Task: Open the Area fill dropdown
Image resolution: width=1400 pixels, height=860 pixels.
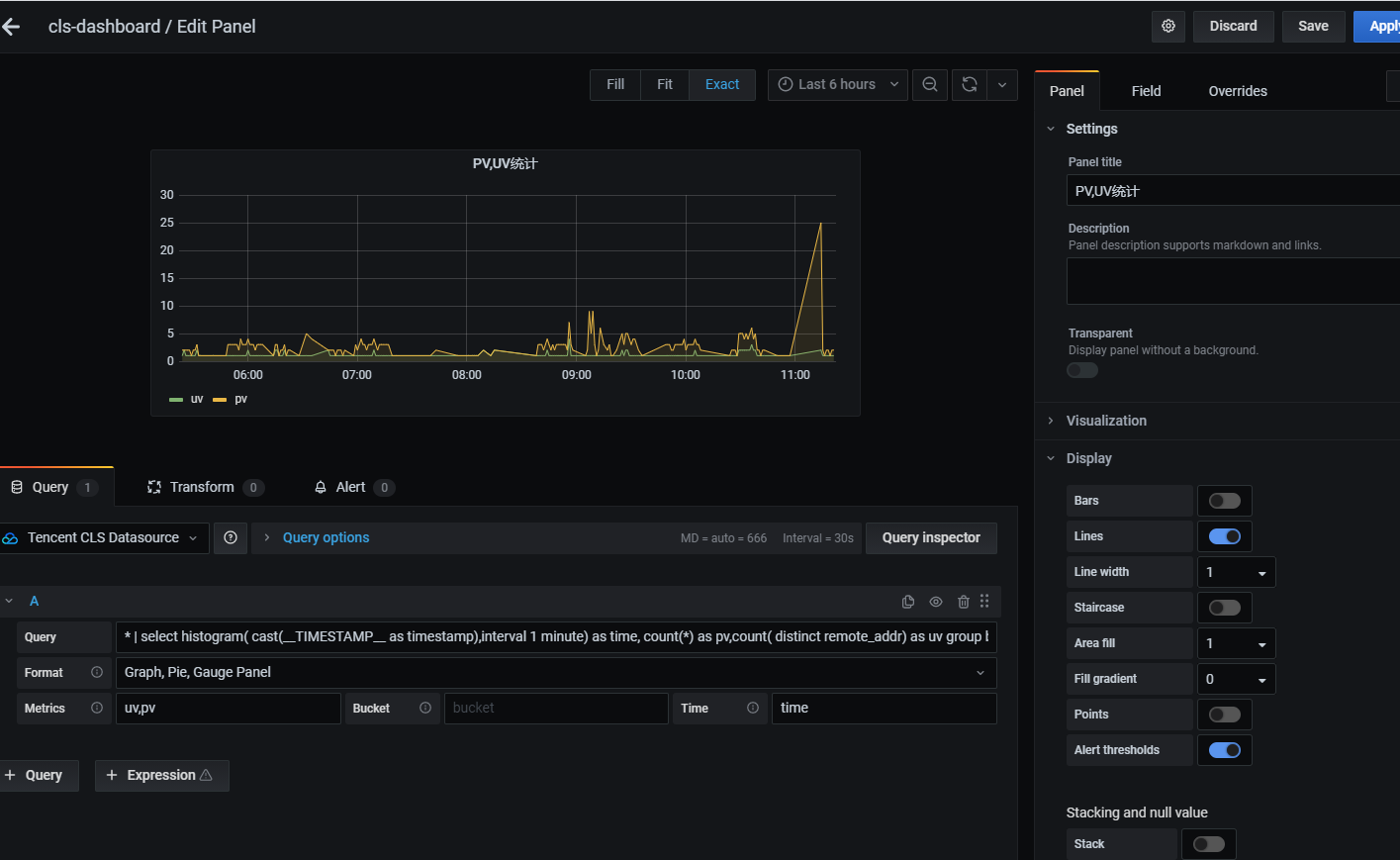Action: (x=1236, y=643)
